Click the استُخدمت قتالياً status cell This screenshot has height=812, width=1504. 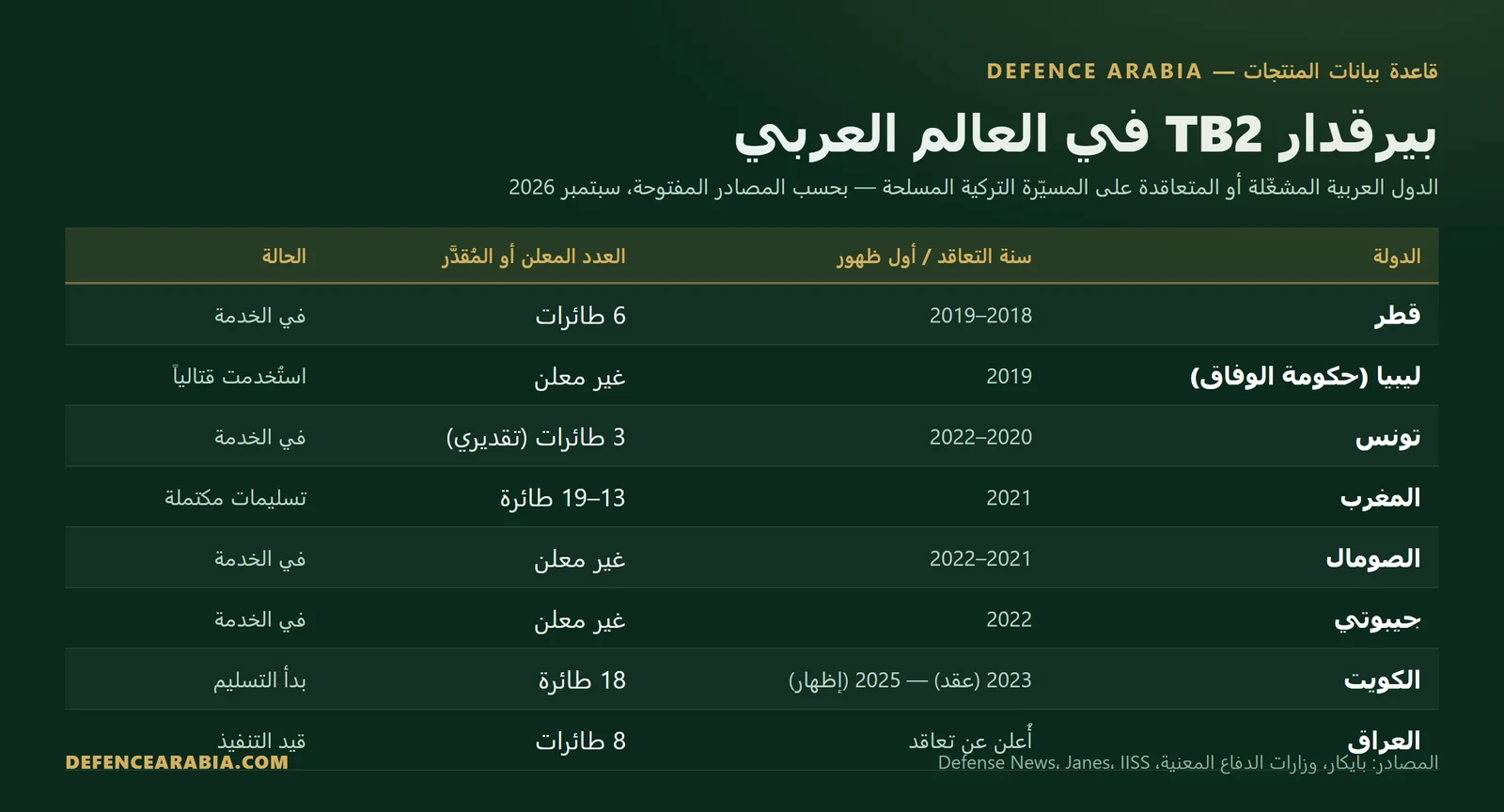[x=239, y=376]
